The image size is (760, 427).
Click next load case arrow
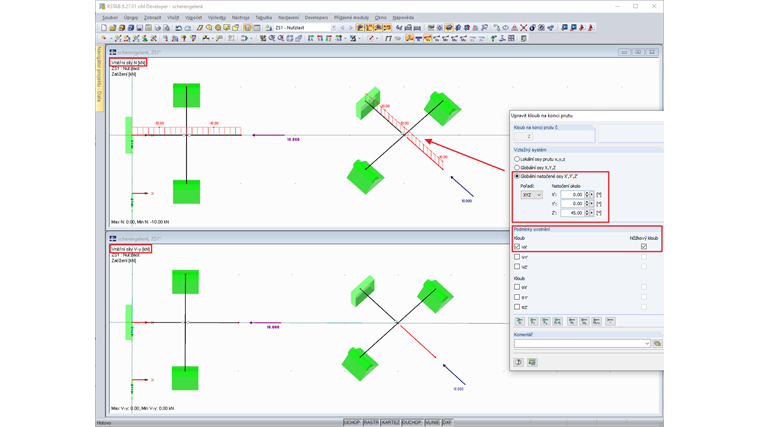pos(351,28)
